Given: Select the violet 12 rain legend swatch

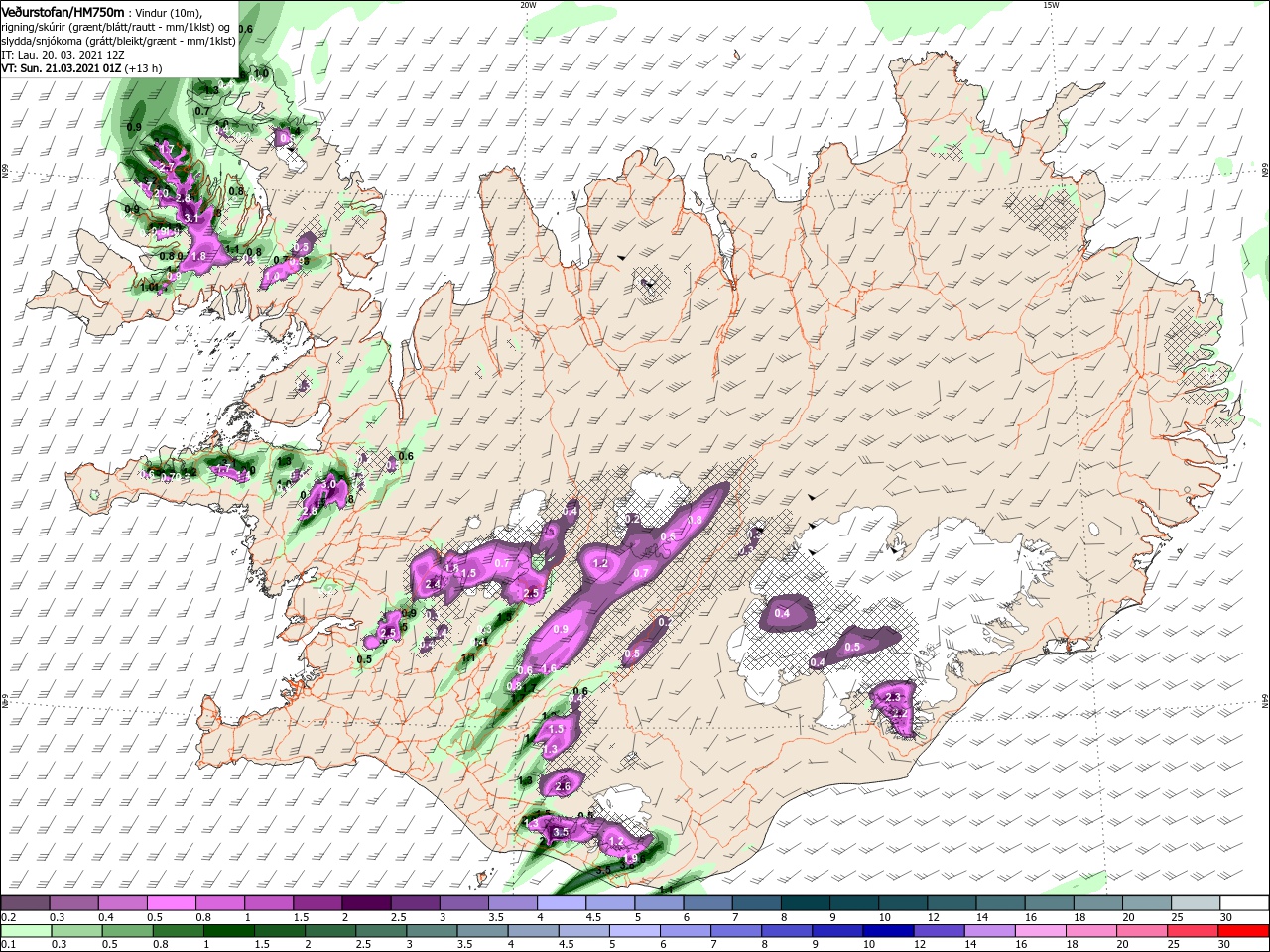Looking at the screenshot, I should (x=940, y=931).
